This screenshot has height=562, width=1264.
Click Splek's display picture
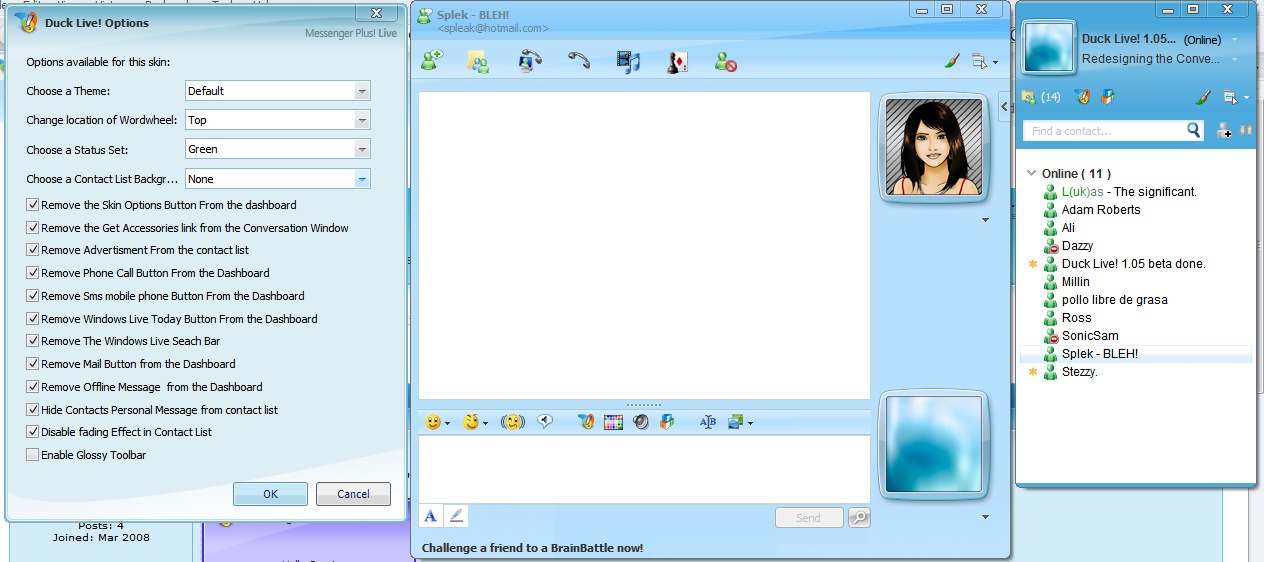934,148
